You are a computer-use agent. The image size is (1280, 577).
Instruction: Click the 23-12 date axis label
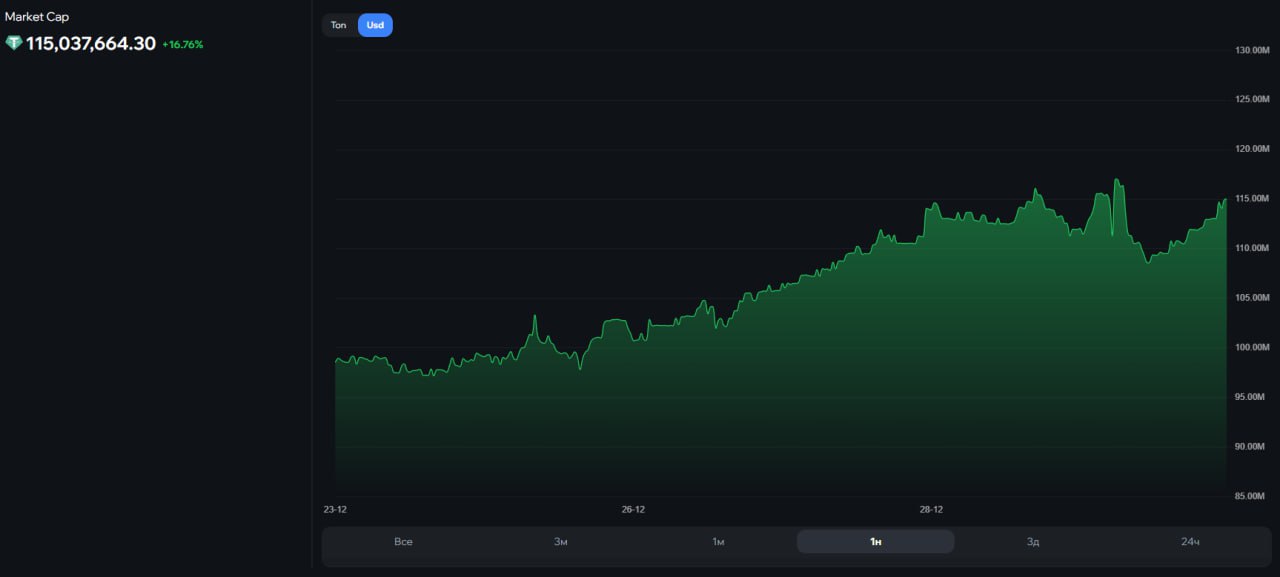tap(335, 509)
